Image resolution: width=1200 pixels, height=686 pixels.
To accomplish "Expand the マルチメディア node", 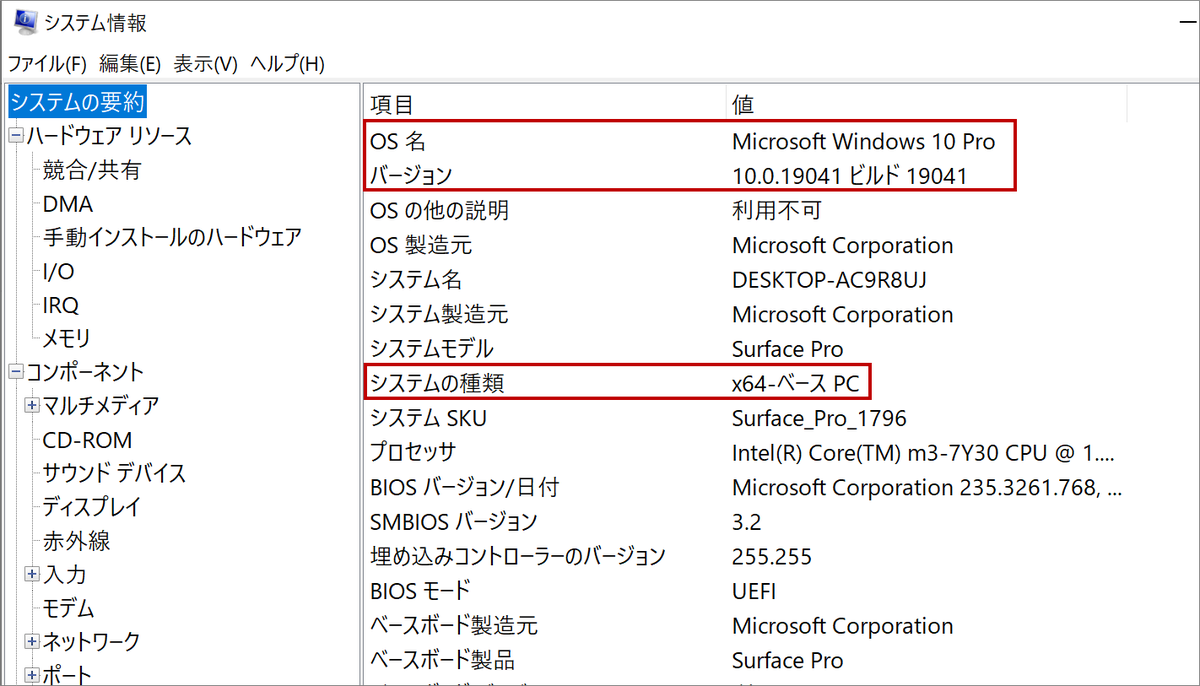I will 33,406.
